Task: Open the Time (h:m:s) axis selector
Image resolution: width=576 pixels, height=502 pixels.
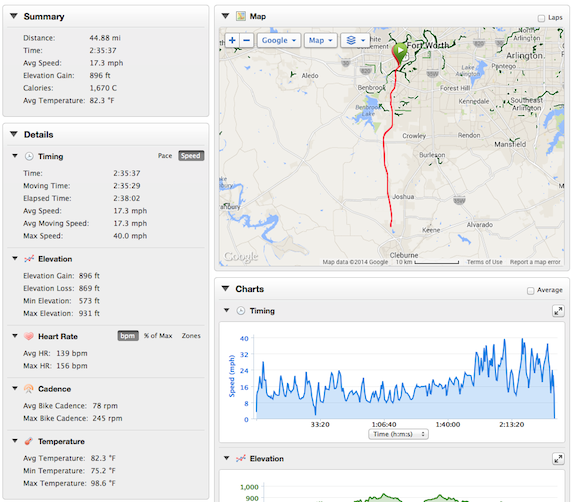Action: pos(399,434)
